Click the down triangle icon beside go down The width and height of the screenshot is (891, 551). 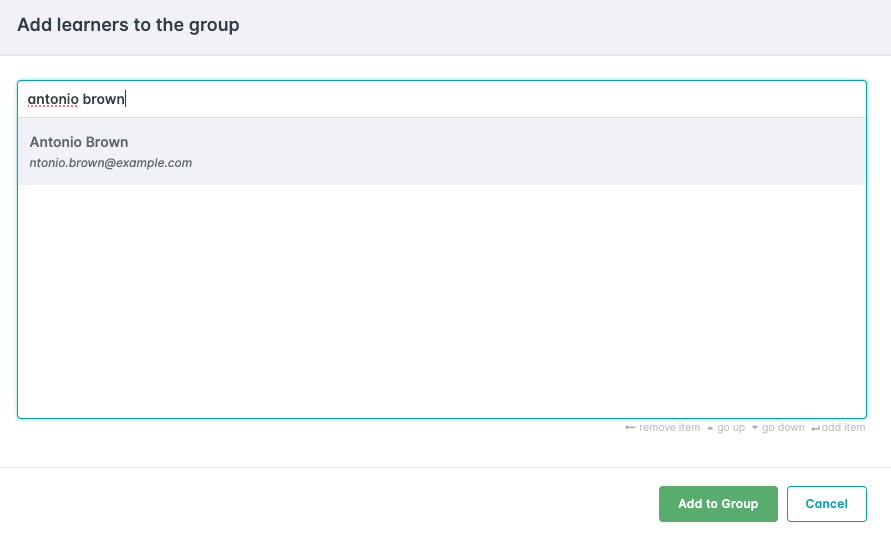(754, 428)
